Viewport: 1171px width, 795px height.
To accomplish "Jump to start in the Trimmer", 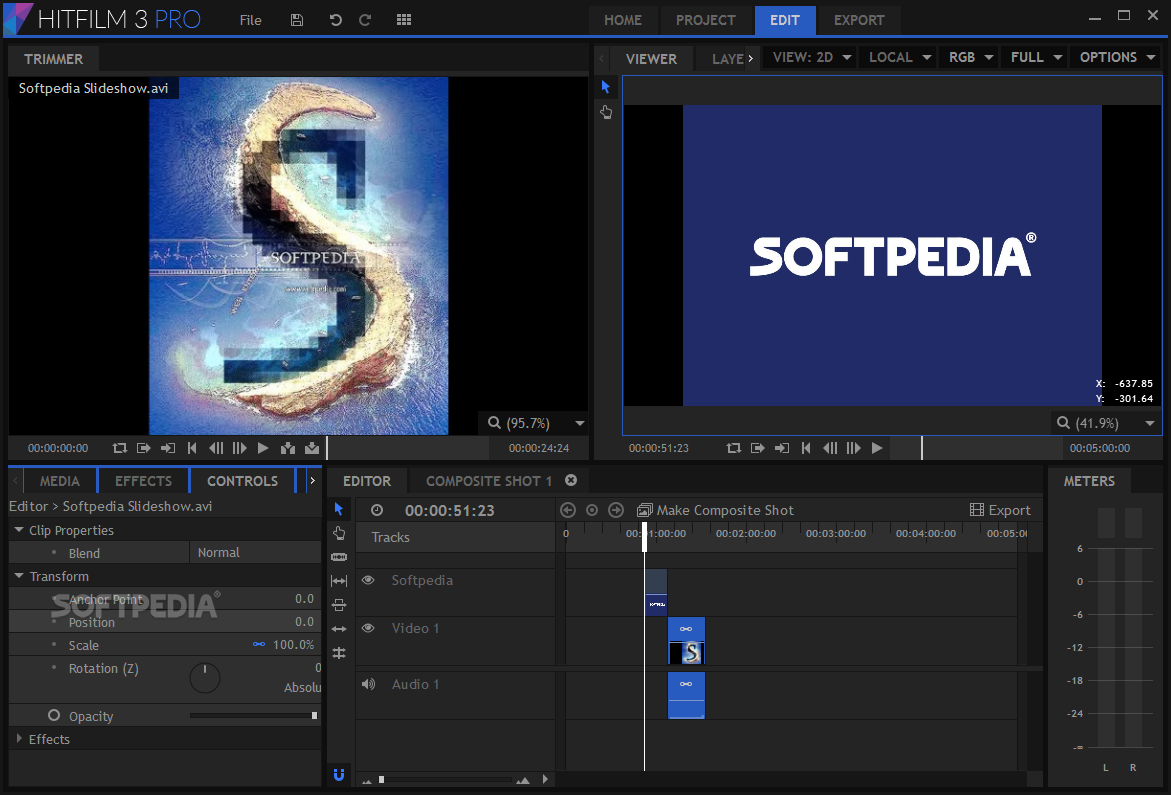I will pyautogui.click(x=192, y=448).
